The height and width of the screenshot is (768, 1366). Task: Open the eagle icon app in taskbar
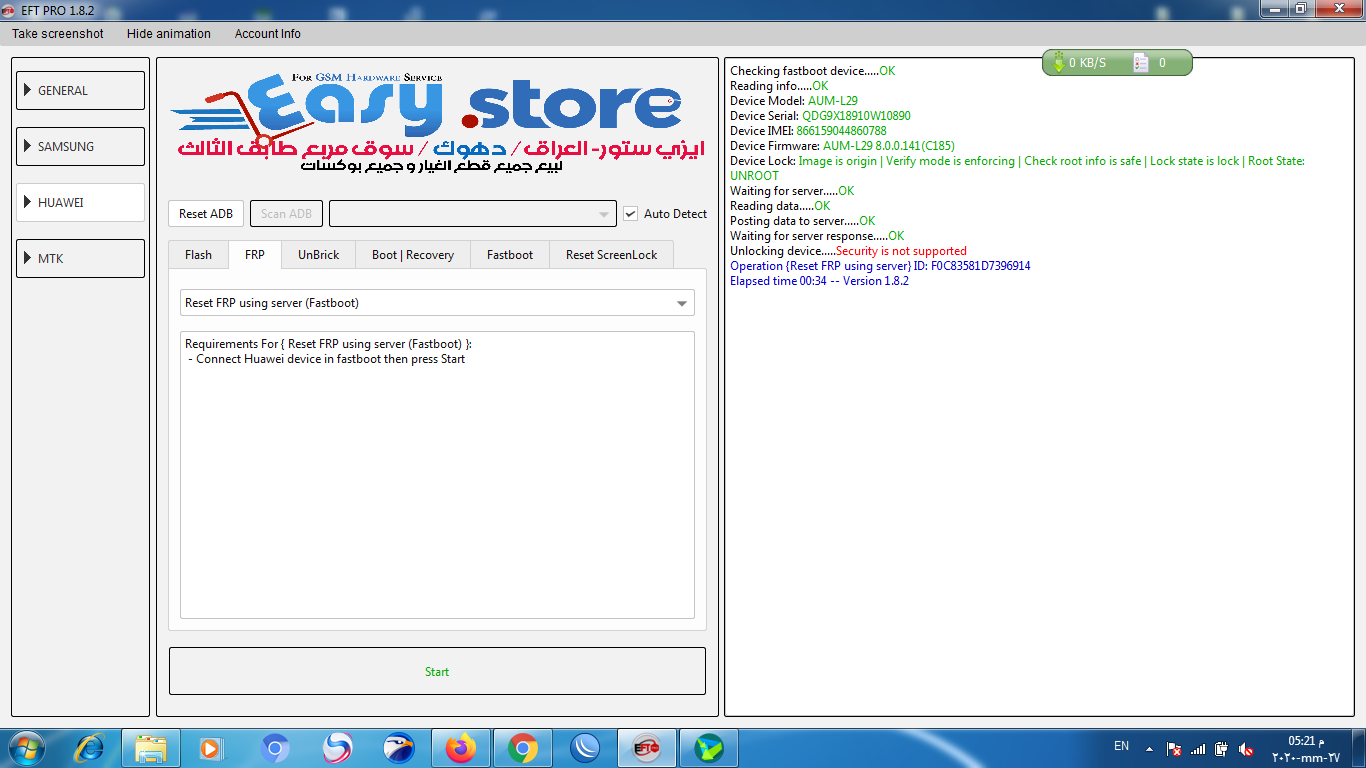[399, 747]
